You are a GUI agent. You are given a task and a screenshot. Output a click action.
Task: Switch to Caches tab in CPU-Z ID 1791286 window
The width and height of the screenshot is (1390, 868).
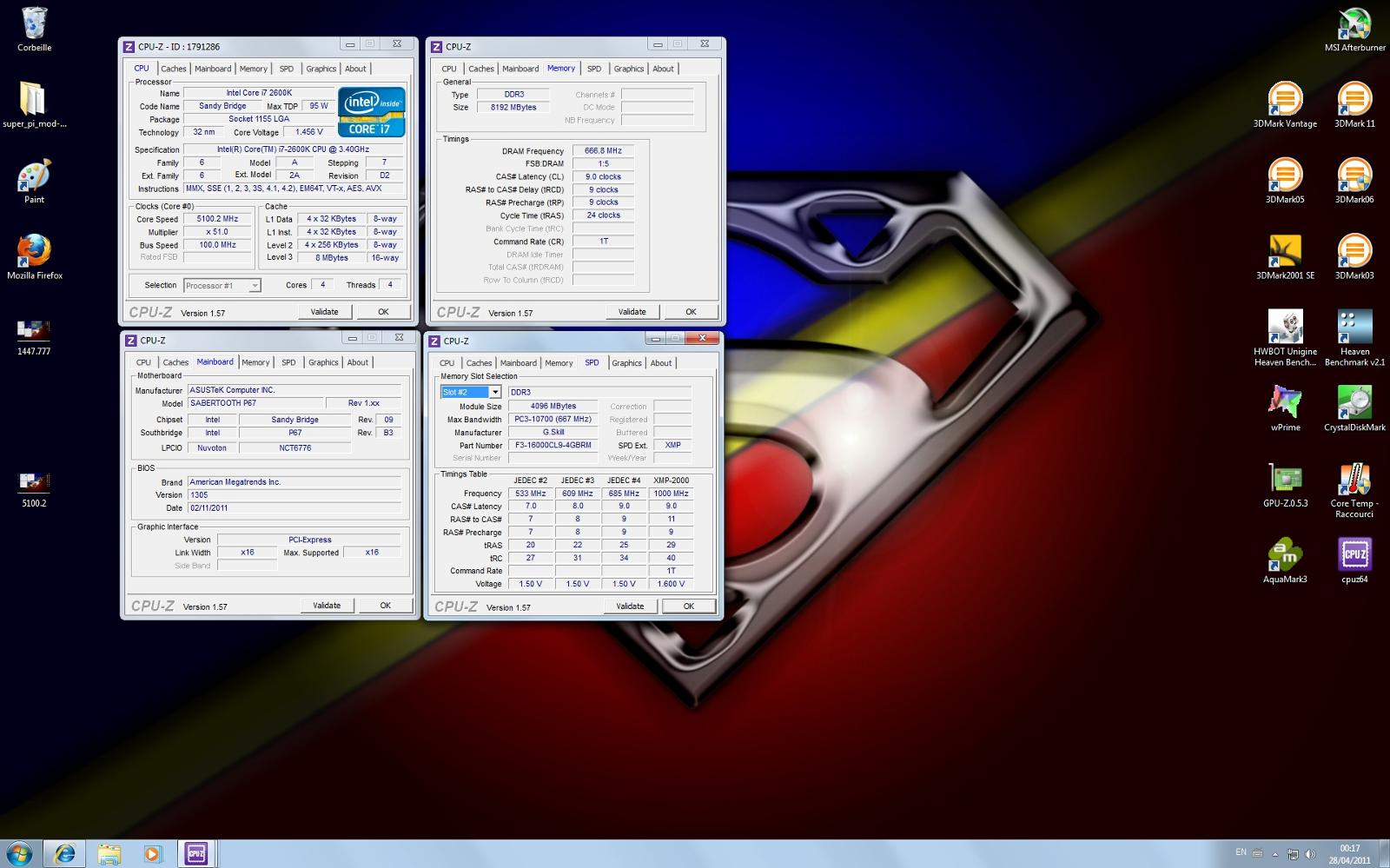click(x=173, y=69)
